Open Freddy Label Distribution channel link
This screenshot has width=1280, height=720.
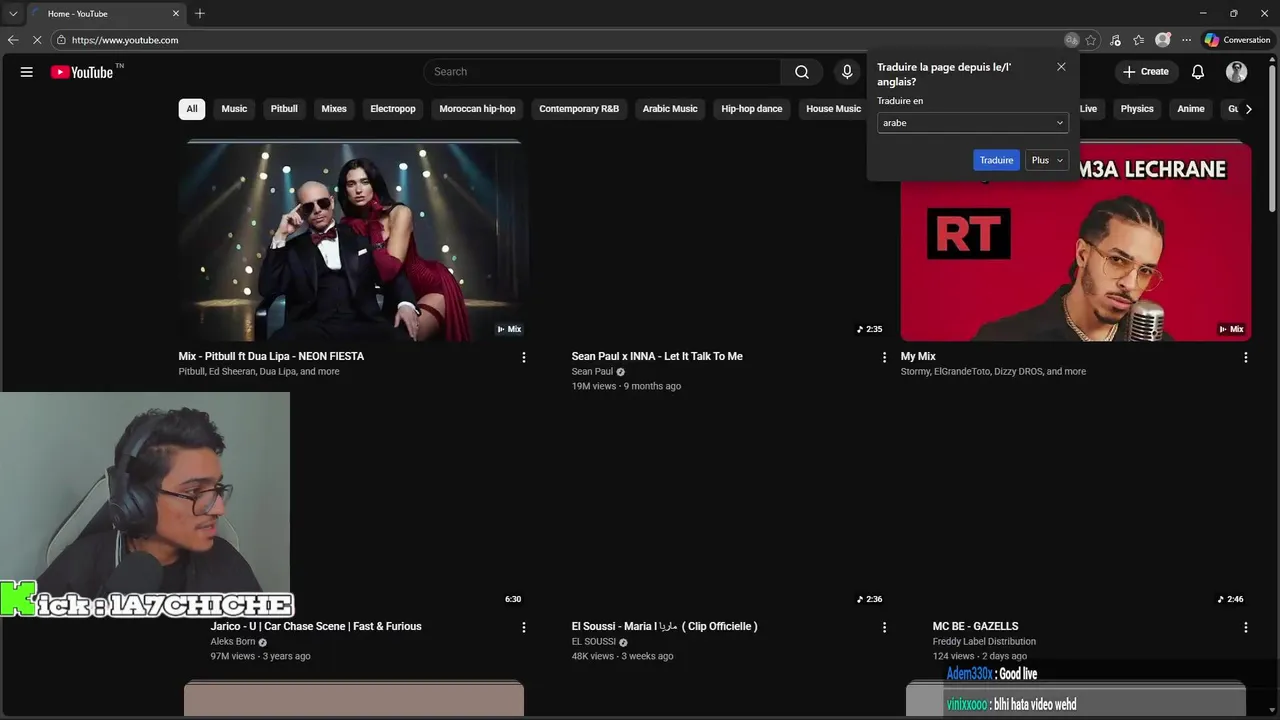point(984,642)
